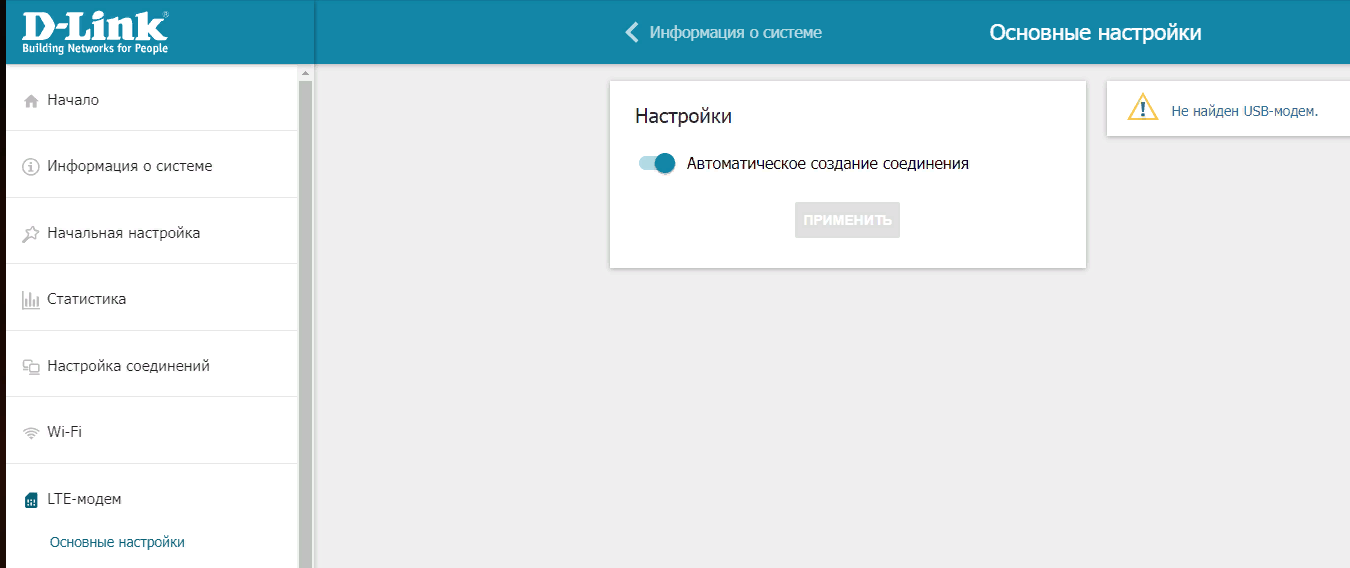Disable Автоматическое создание соединения switch
The image size is (1350, 568).
pos(657,163)
